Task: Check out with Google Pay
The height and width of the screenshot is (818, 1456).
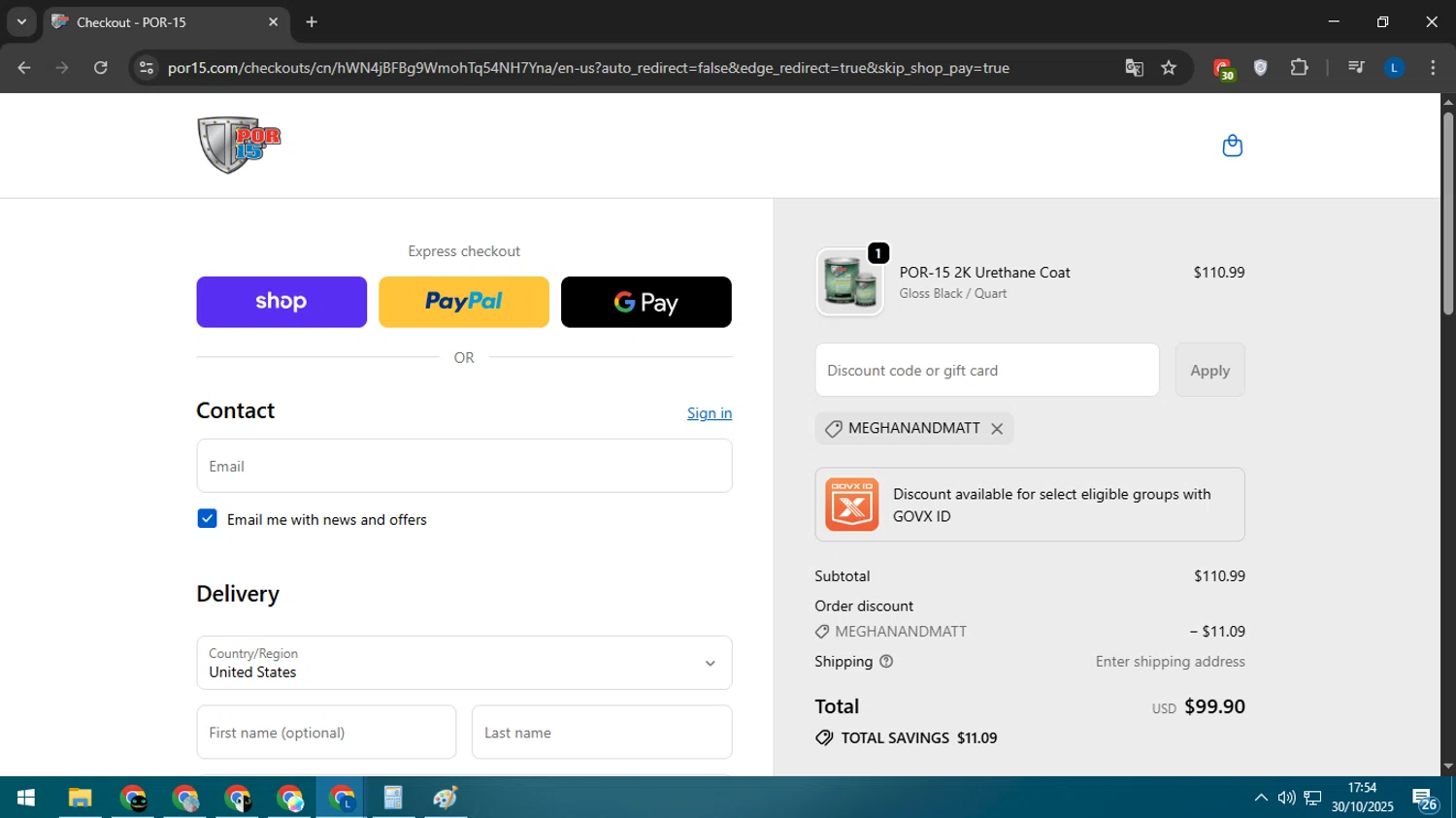Action: pyautogui.click(x=646, y=302)
